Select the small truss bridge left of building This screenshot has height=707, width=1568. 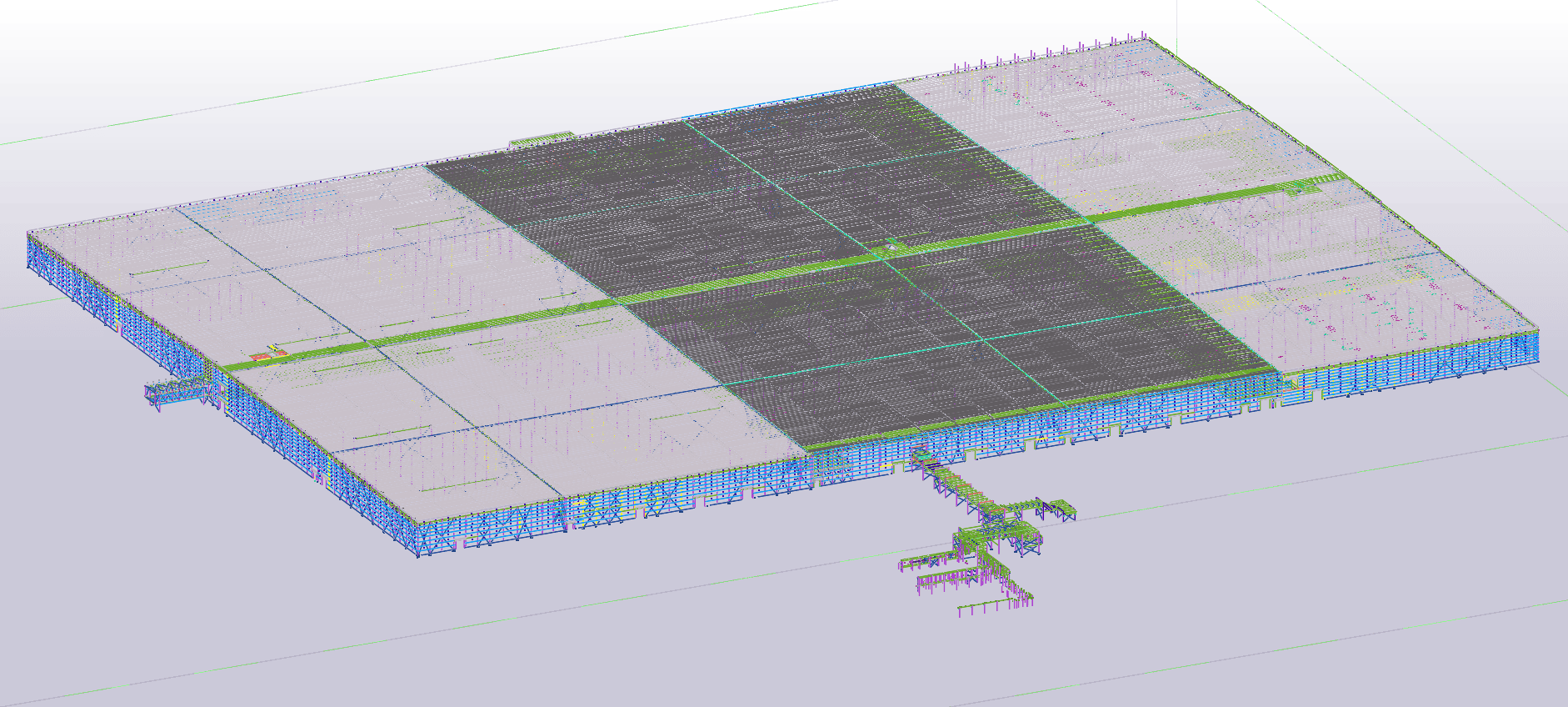tap(177, 391)
